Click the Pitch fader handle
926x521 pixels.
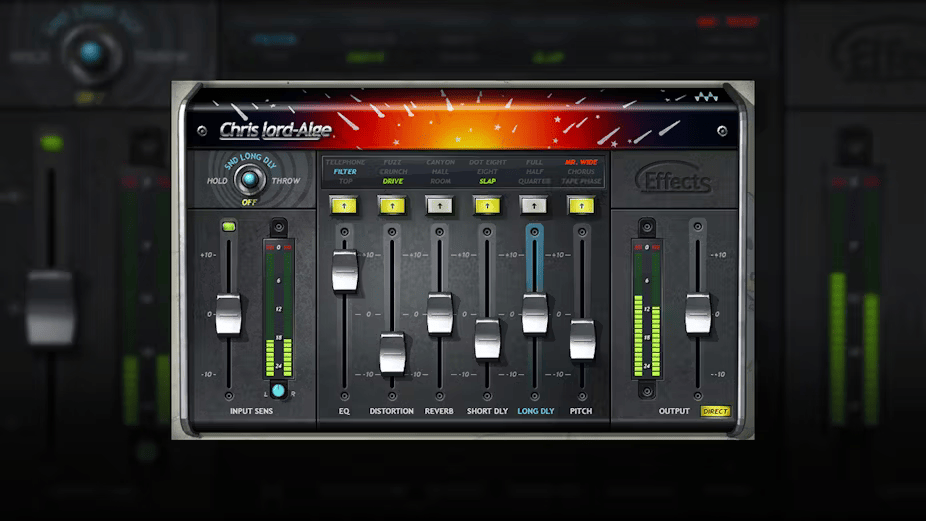tap(582, 339)
